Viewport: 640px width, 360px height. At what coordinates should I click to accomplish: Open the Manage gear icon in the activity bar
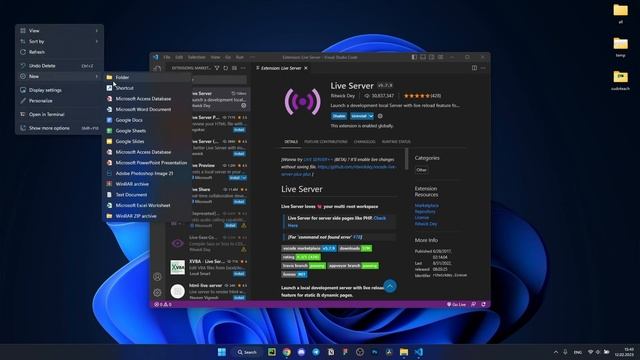pyautogui.click(x=157, y=292)
